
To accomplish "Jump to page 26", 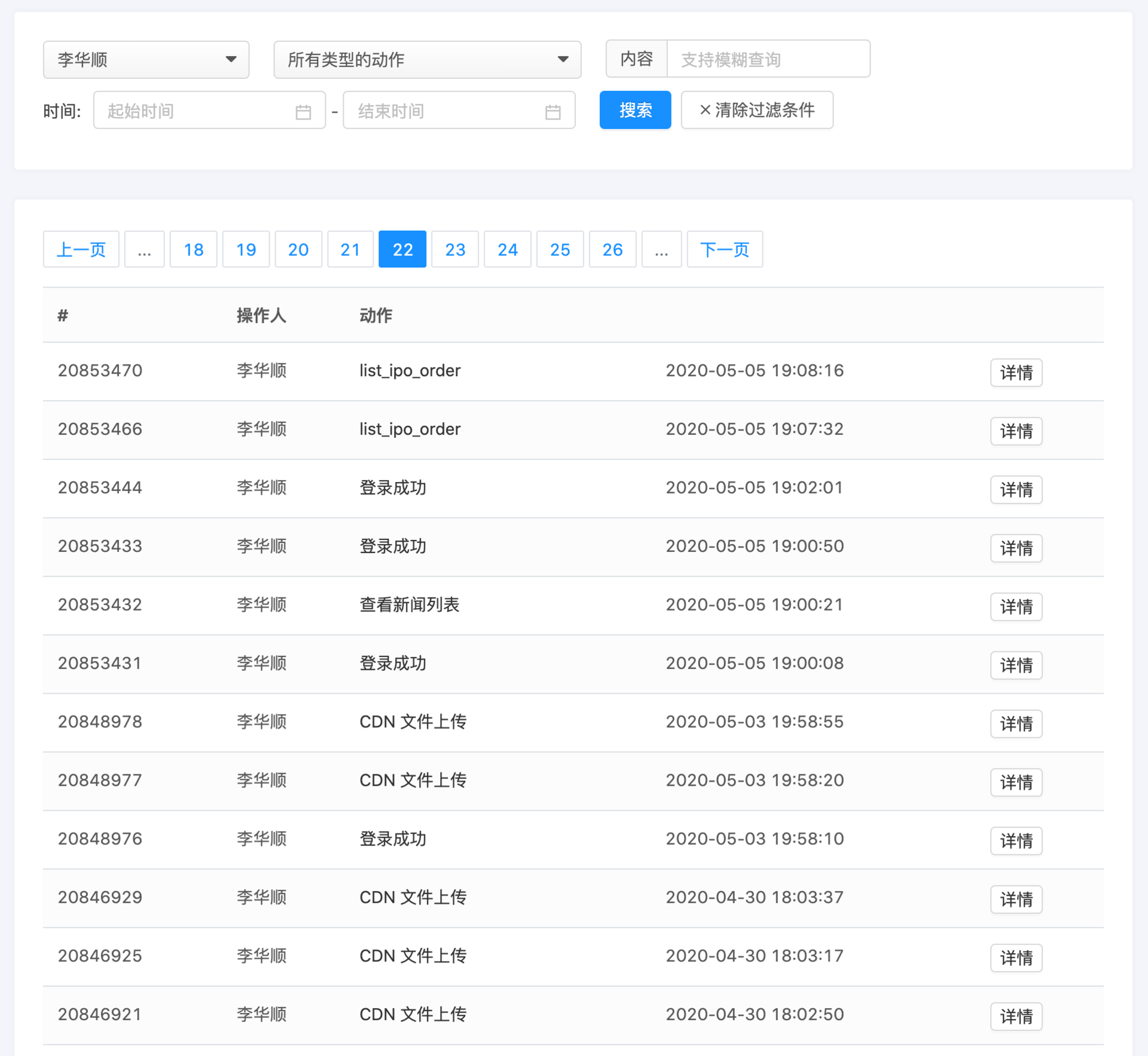I will (x=612, y=249).
